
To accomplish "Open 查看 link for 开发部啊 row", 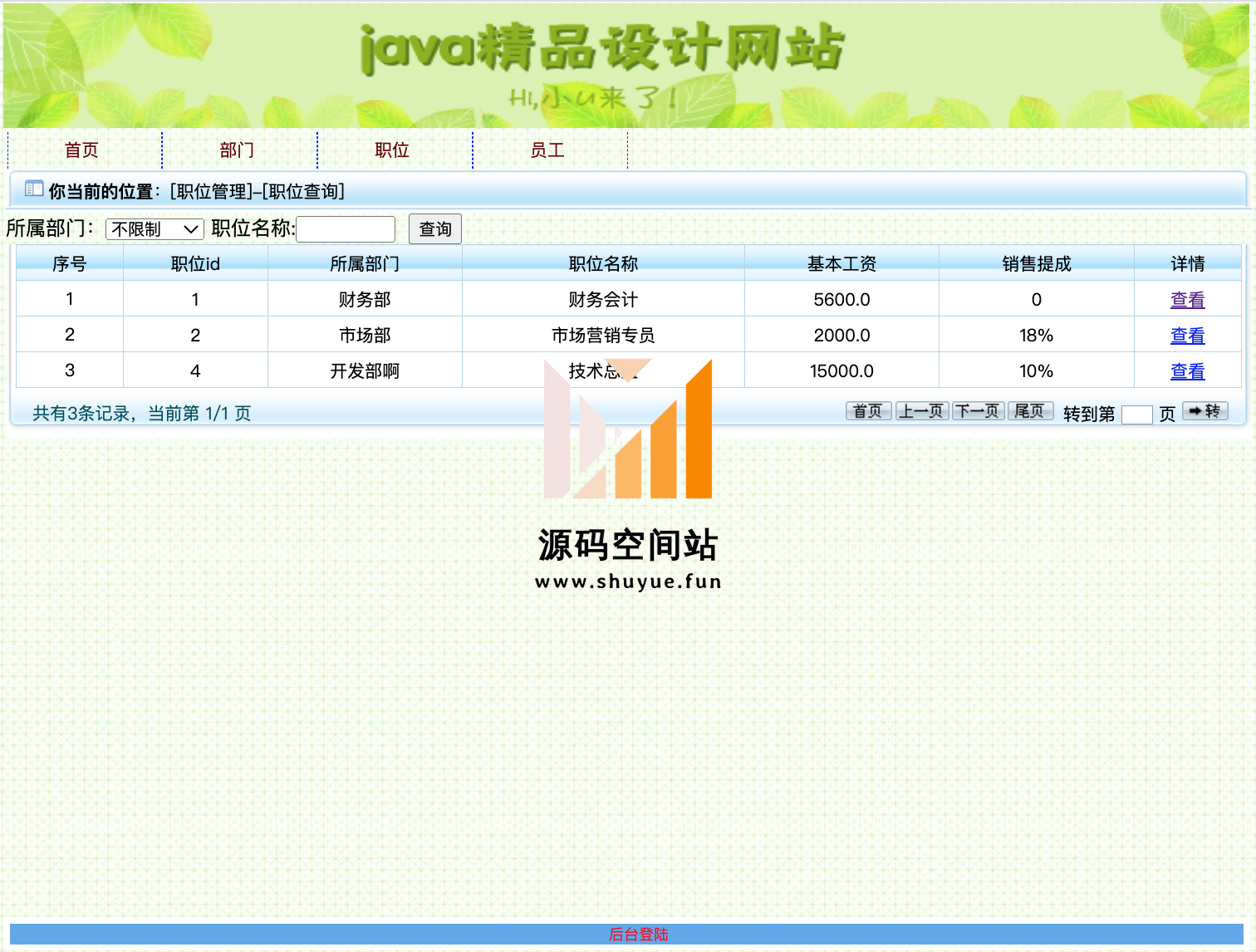I will click(1187, 371).
